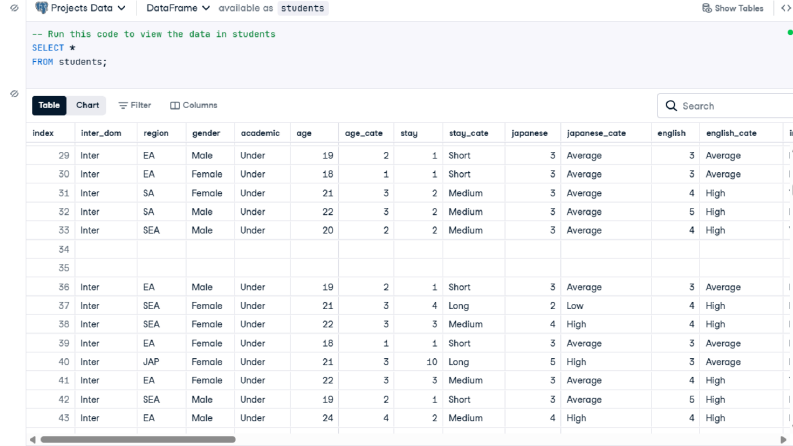The height and width of the screenshot is (446, 793).
Task: Click the students variable name field
Action: tap(302, 8)
